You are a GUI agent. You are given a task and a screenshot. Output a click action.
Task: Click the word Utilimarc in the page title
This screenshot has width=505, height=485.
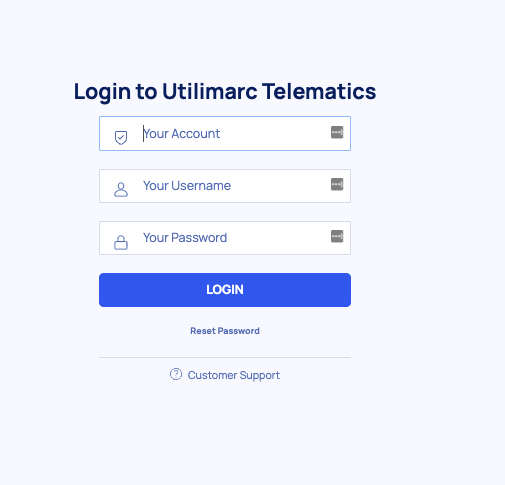(x=210, y=91)
